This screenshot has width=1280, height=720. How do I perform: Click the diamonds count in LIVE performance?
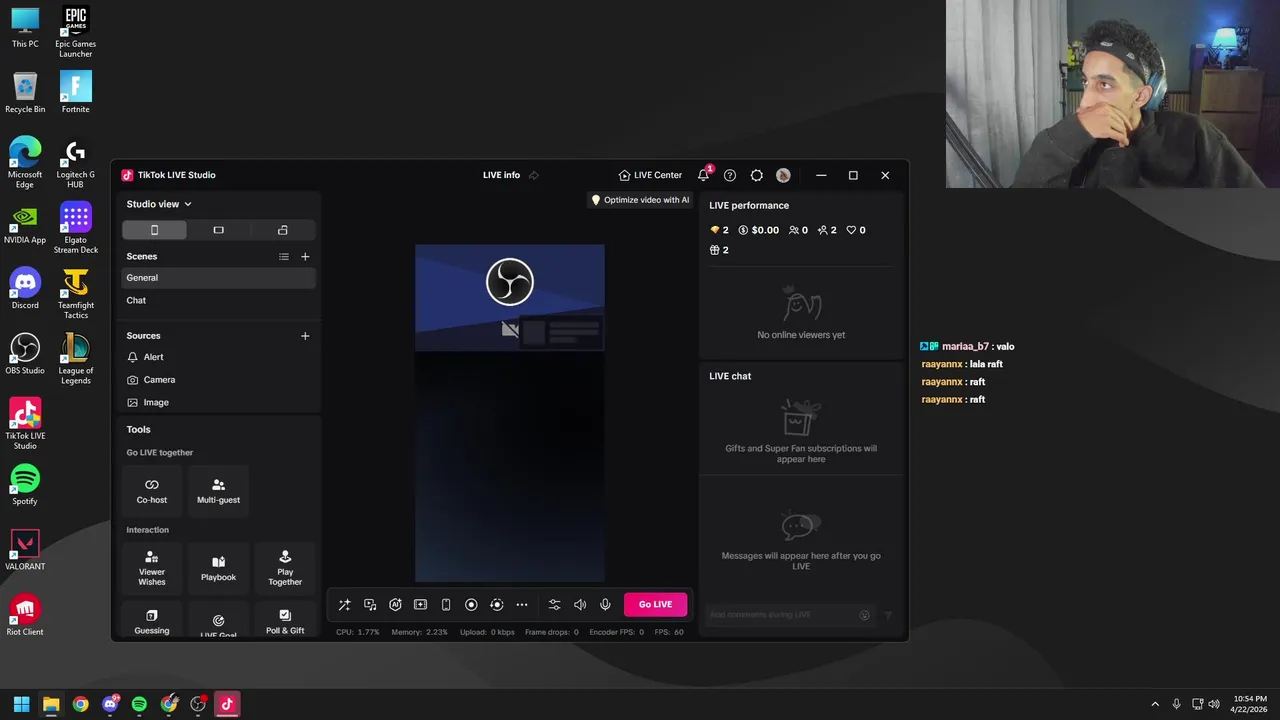coord(719,230)
